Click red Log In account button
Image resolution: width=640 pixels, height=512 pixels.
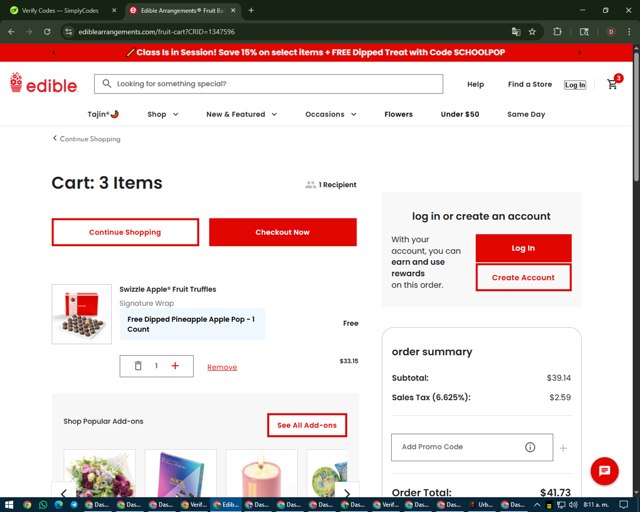point(523,248)
